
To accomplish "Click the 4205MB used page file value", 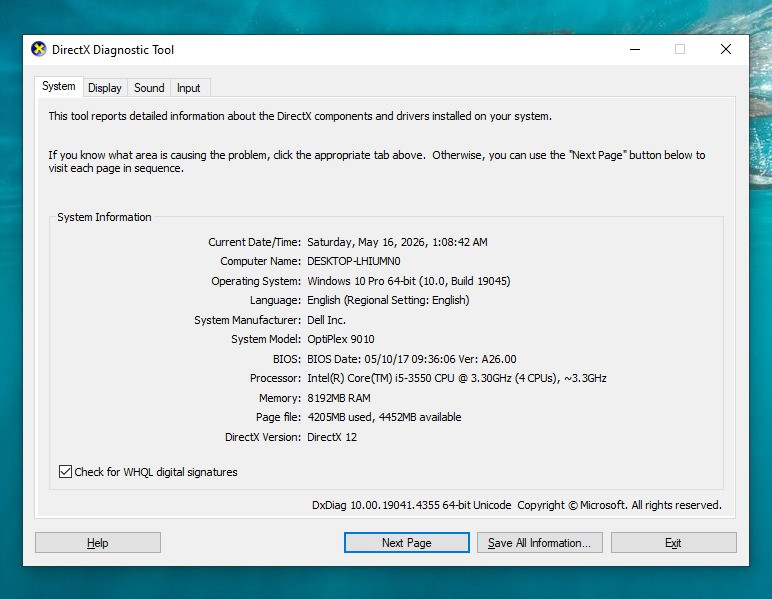I will [384, 417].
